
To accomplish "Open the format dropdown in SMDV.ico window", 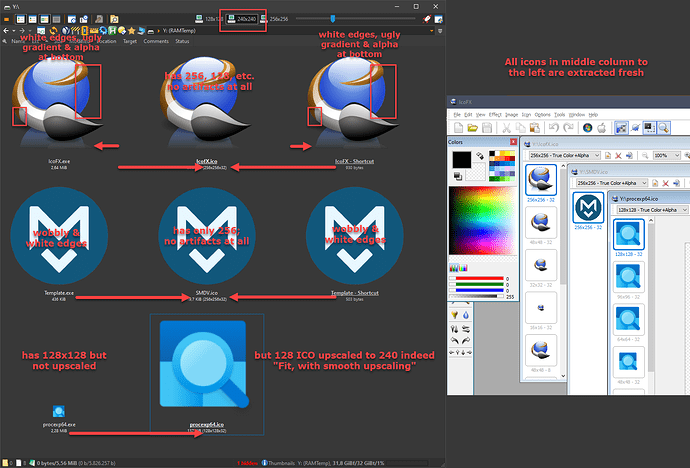I will click(611, 183).
